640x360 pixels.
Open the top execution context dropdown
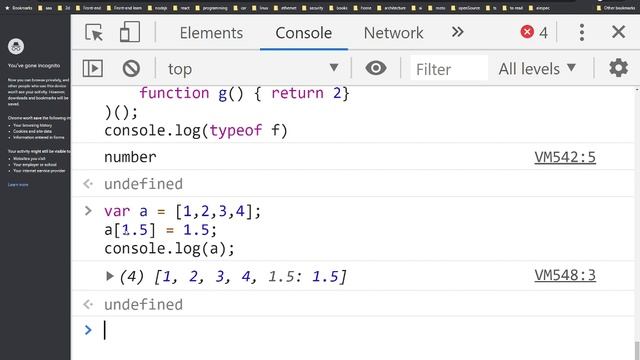pos(253,69)
